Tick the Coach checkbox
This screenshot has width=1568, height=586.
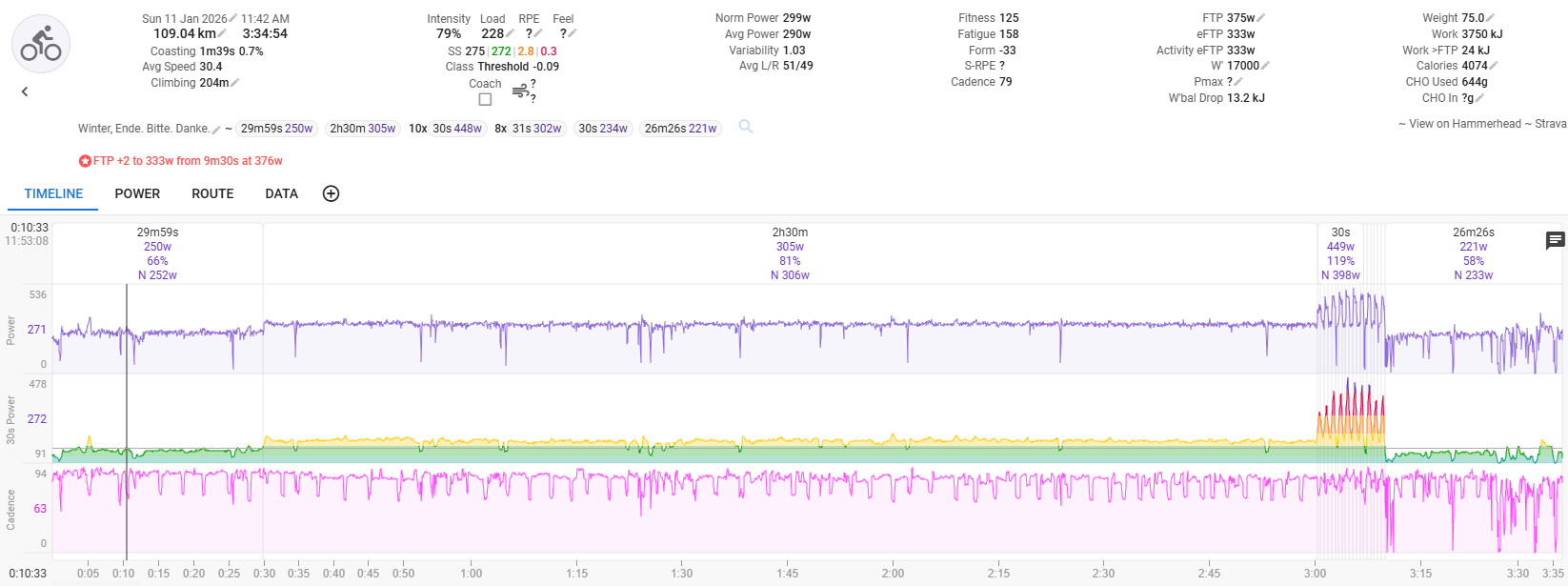point(485,99)
